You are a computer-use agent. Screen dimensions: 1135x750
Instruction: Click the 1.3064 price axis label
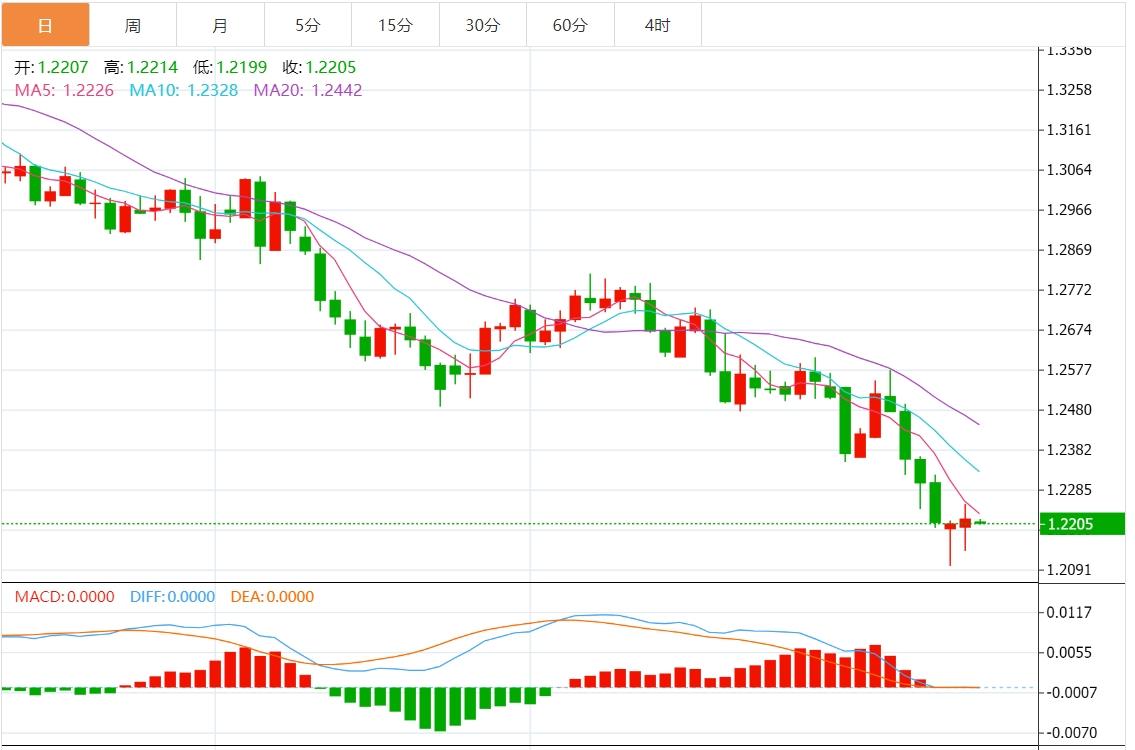(x=1068, y=170)
